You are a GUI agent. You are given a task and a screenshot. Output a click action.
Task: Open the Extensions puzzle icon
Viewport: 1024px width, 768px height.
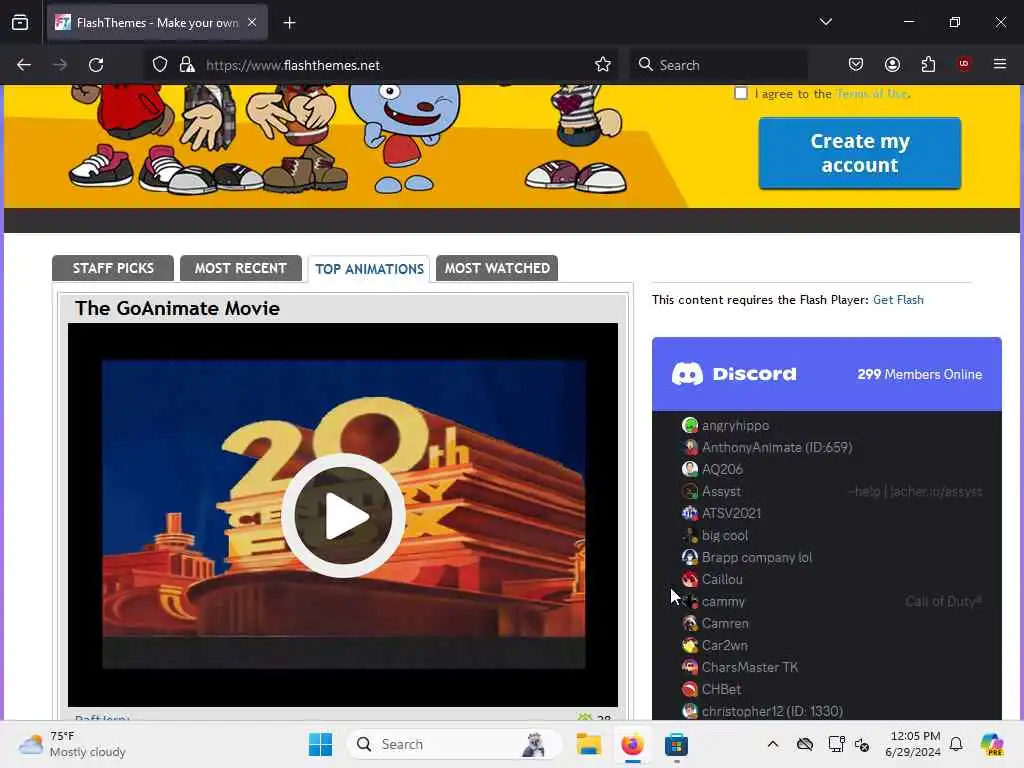coord(928,65)
